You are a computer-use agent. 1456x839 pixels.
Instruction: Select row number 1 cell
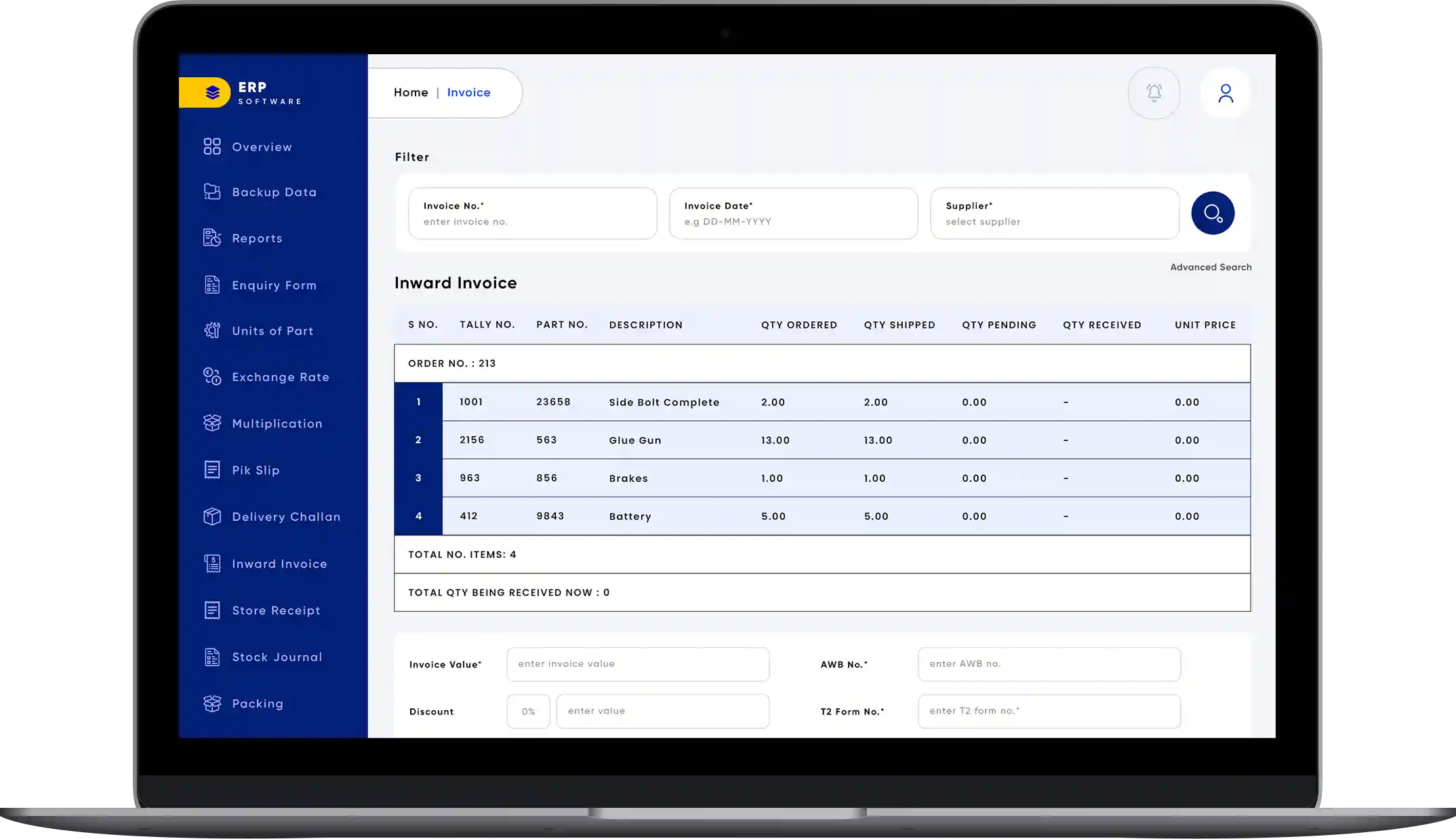coord(418,402)
